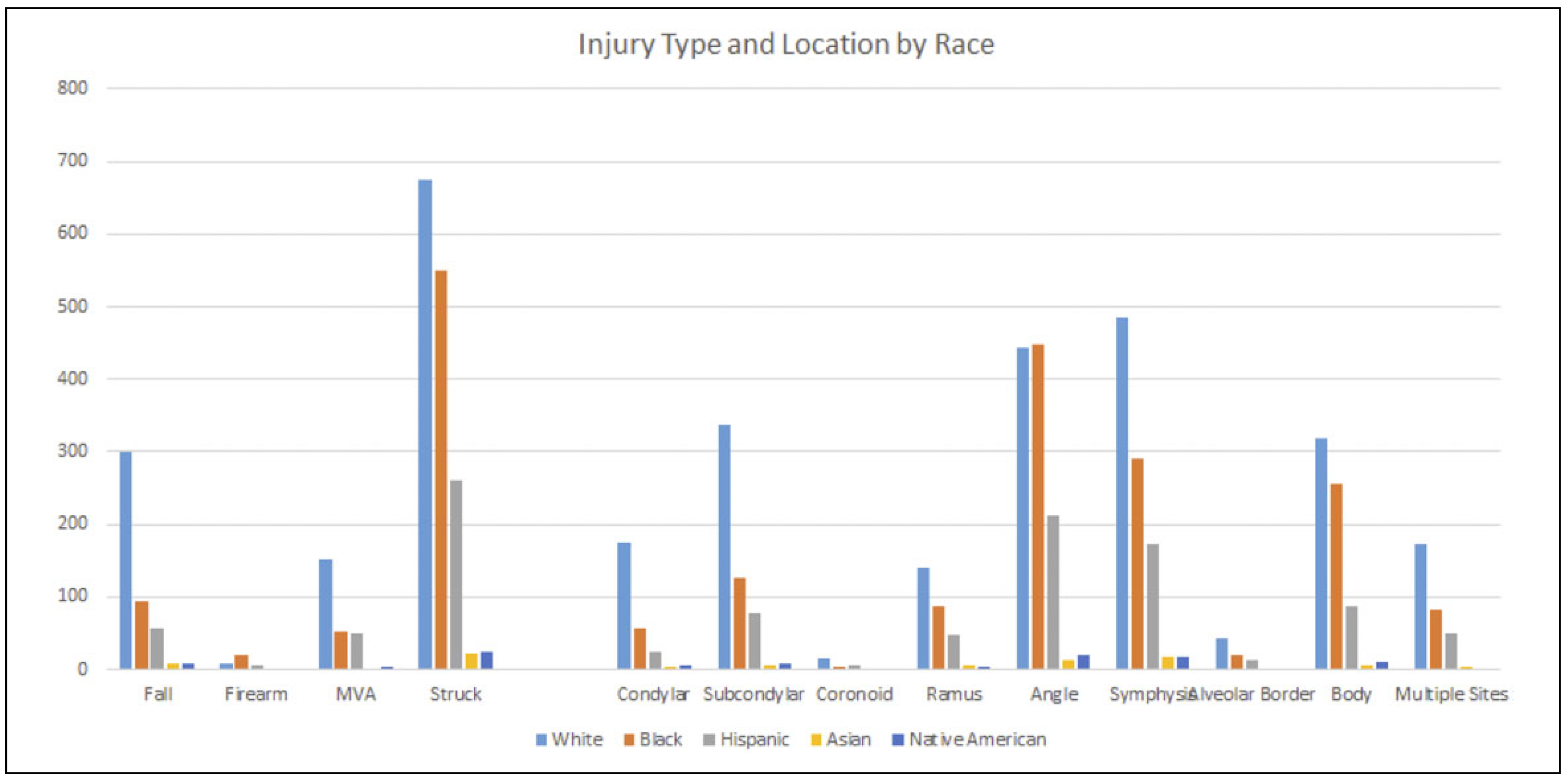Click the 800 y-axis value label
Viewport: 1568px width, 782px height.
pos(73,88)
